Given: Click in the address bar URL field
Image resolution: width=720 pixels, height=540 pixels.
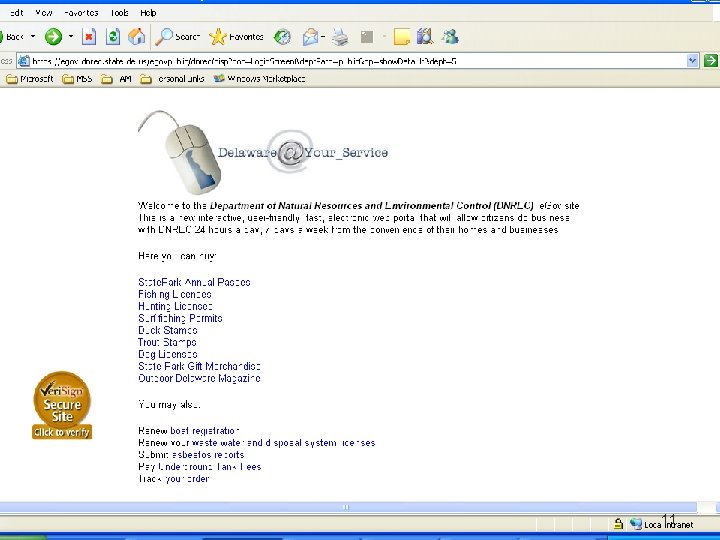Looking at the screenshot, I should coord(358,61).
